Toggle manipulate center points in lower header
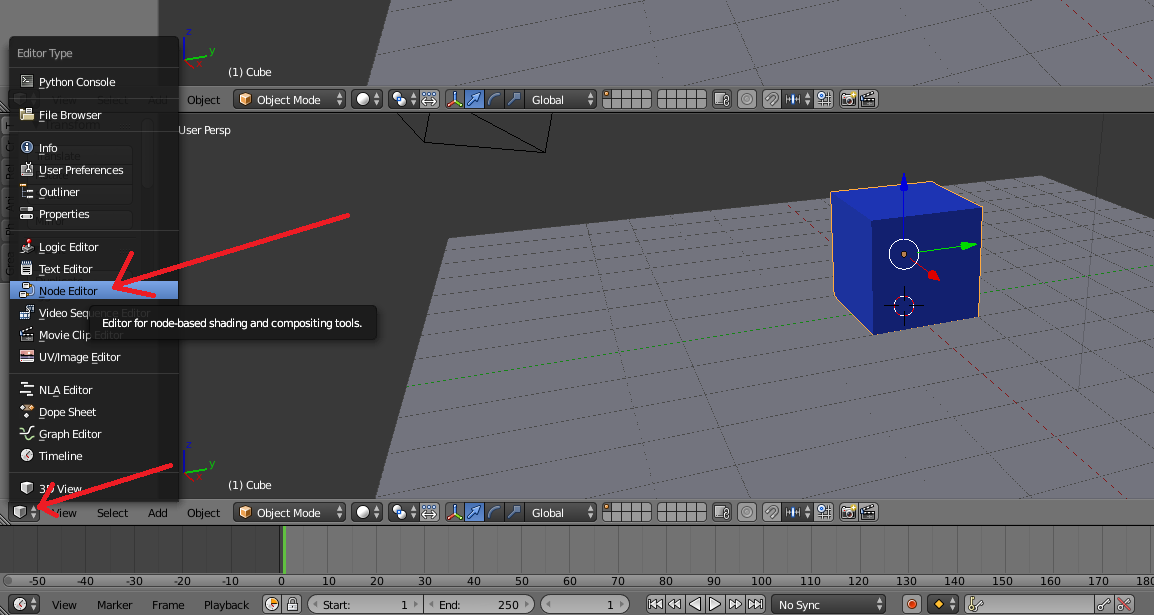This screenshot has width=1154, height=615. pyautogui.click(x=429, y=512)
